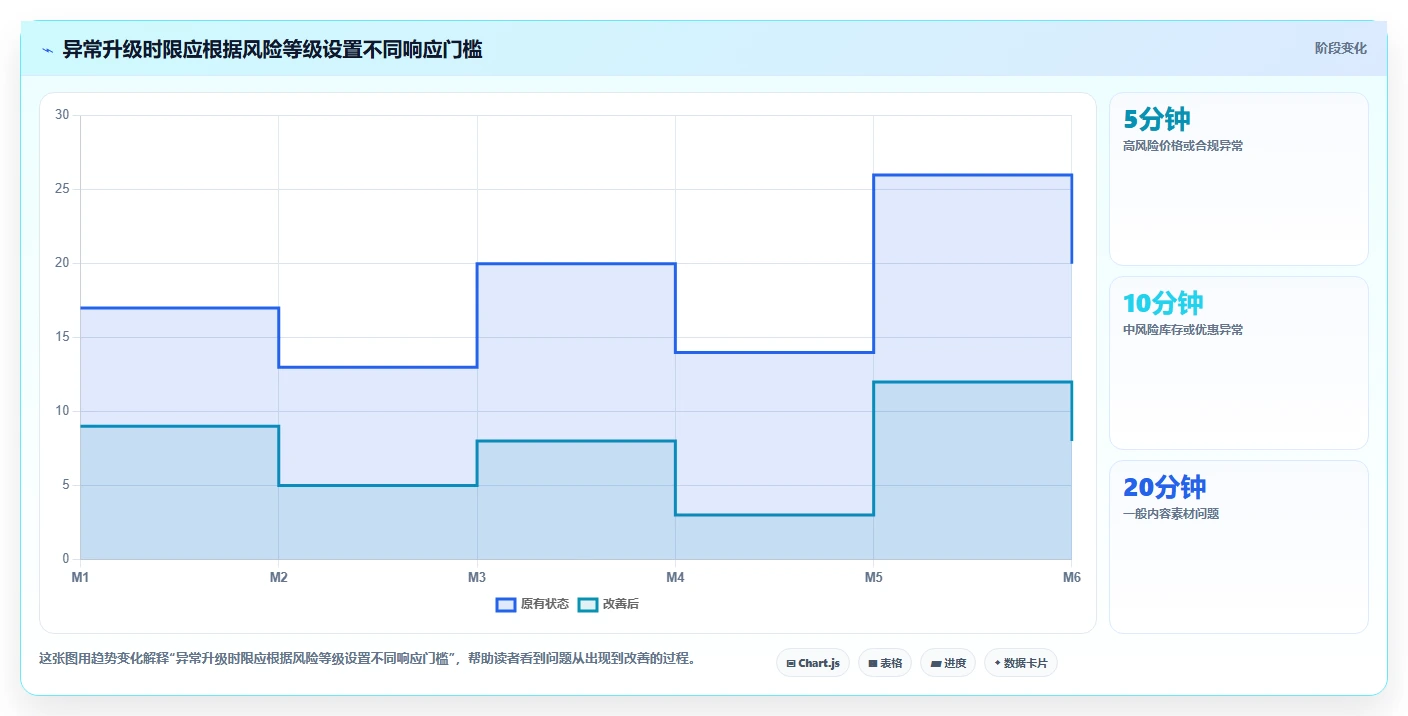1408x716 pixels.
Task: Click the text 中风险库存或优惠异常
Action: tap(1183, 330)
